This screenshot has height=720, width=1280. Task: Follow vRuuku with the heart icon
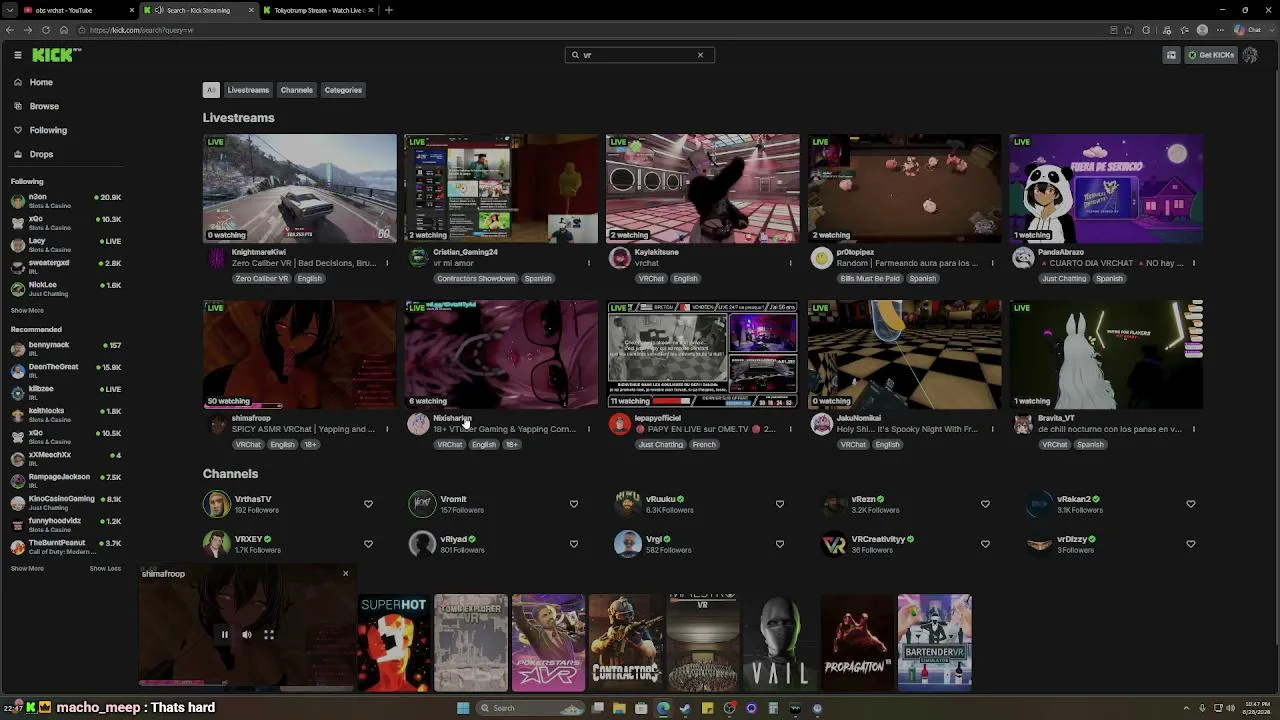pos(780,504)
